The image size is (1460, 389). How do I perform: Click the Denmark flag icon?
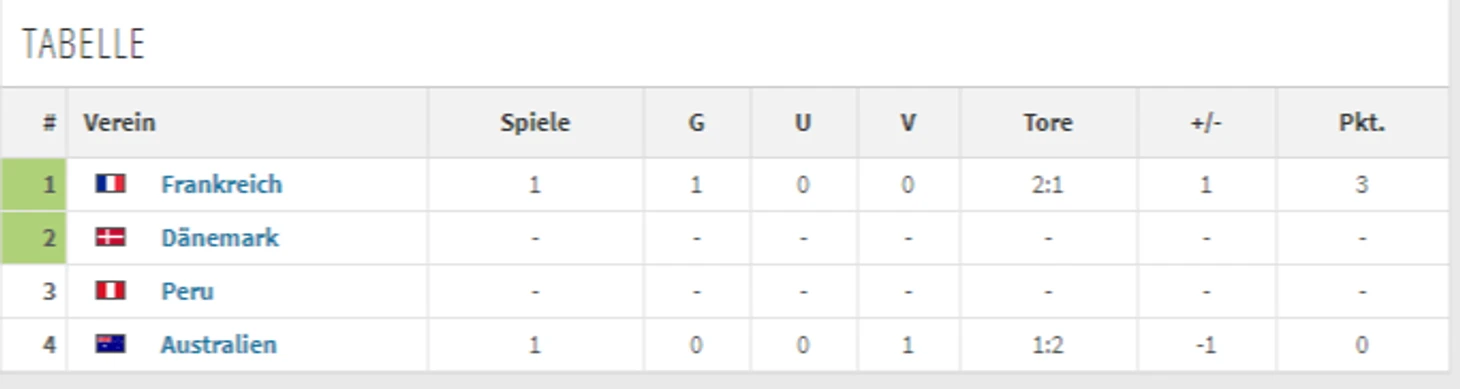click(x=110, y=237)
